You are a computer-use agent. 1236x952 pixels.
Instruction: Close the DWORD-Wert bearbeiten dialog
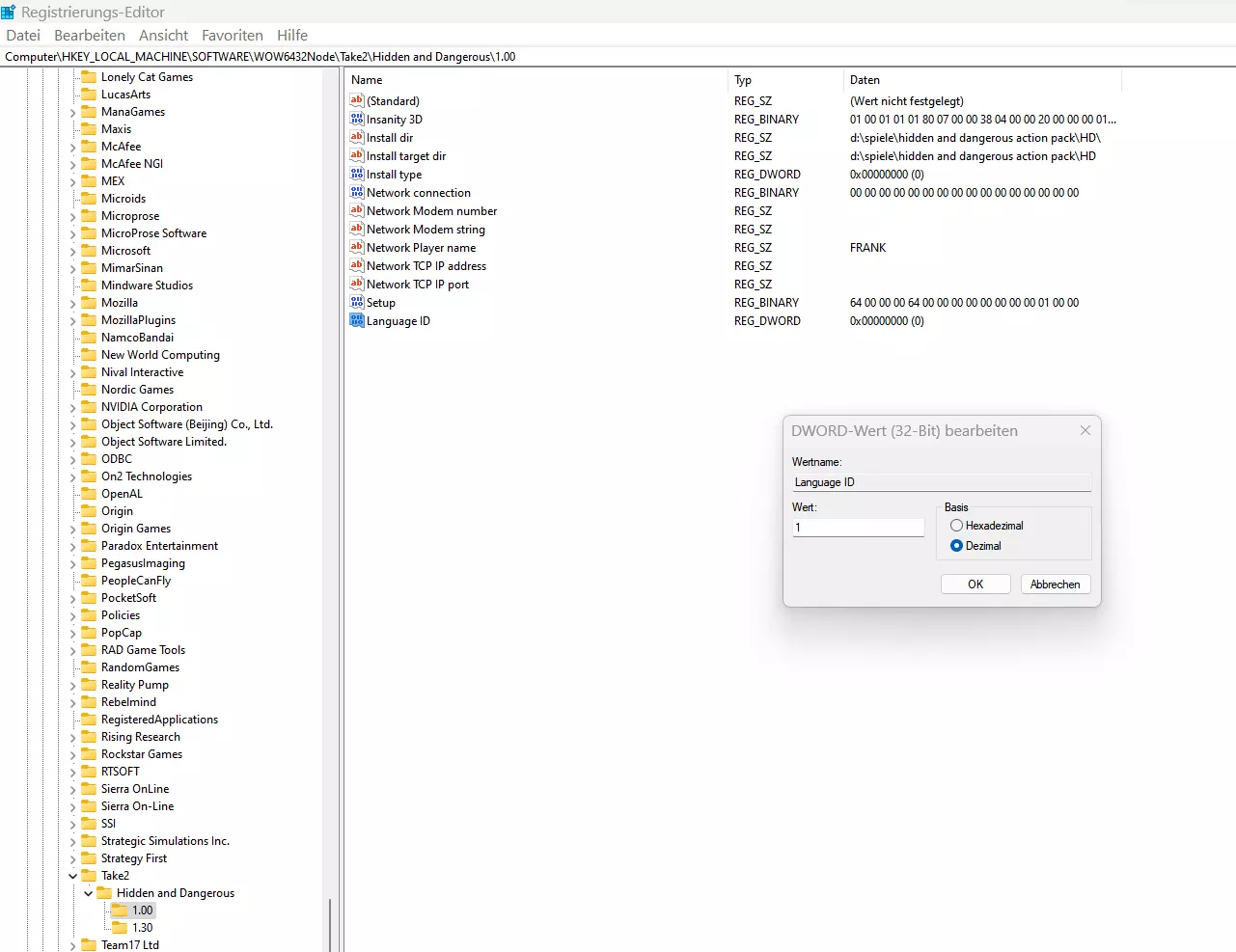pyautogui.click(x=1085, y=430)
